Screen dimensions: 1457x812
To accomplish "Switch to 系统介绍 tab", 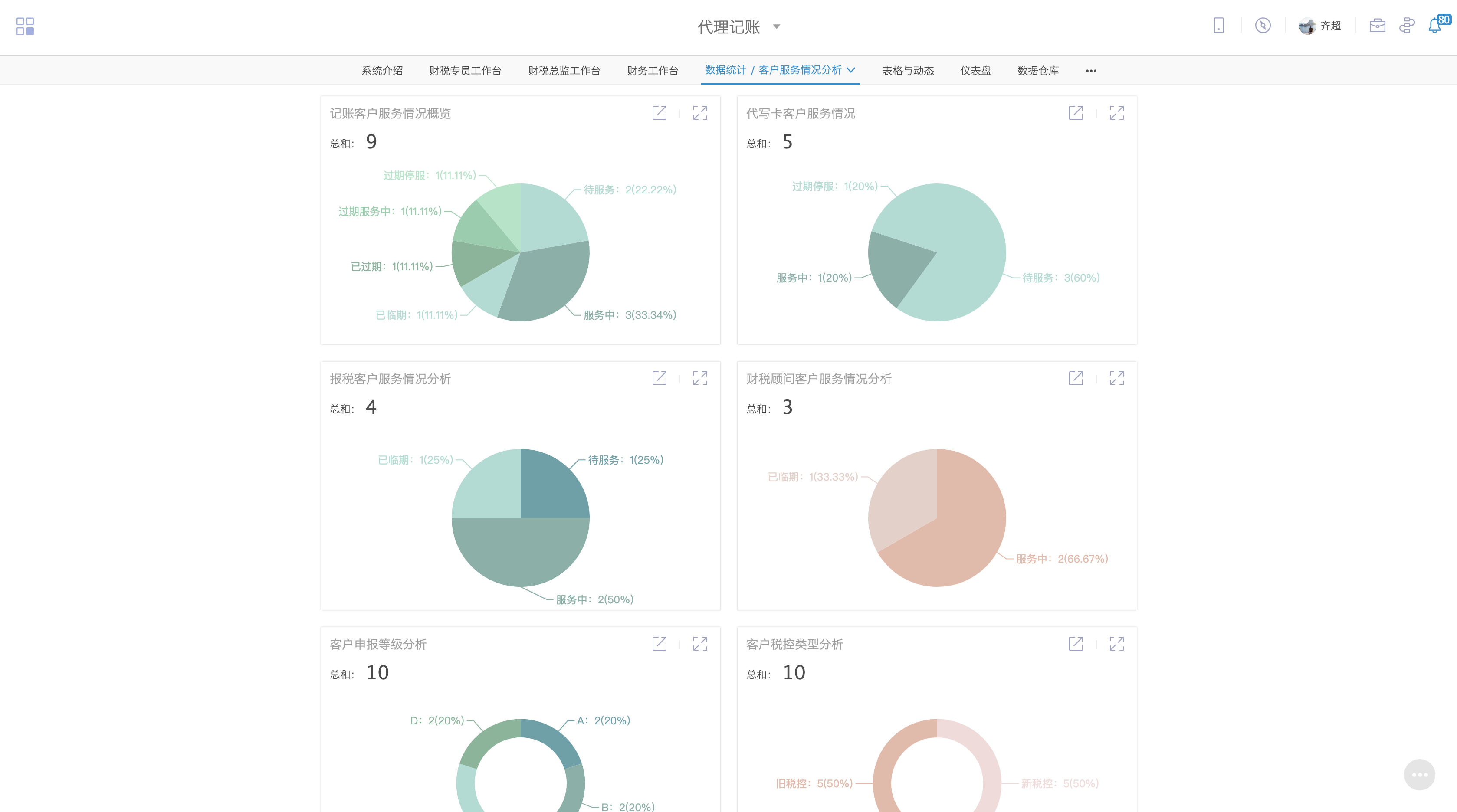I will click(x=382, y=71).
